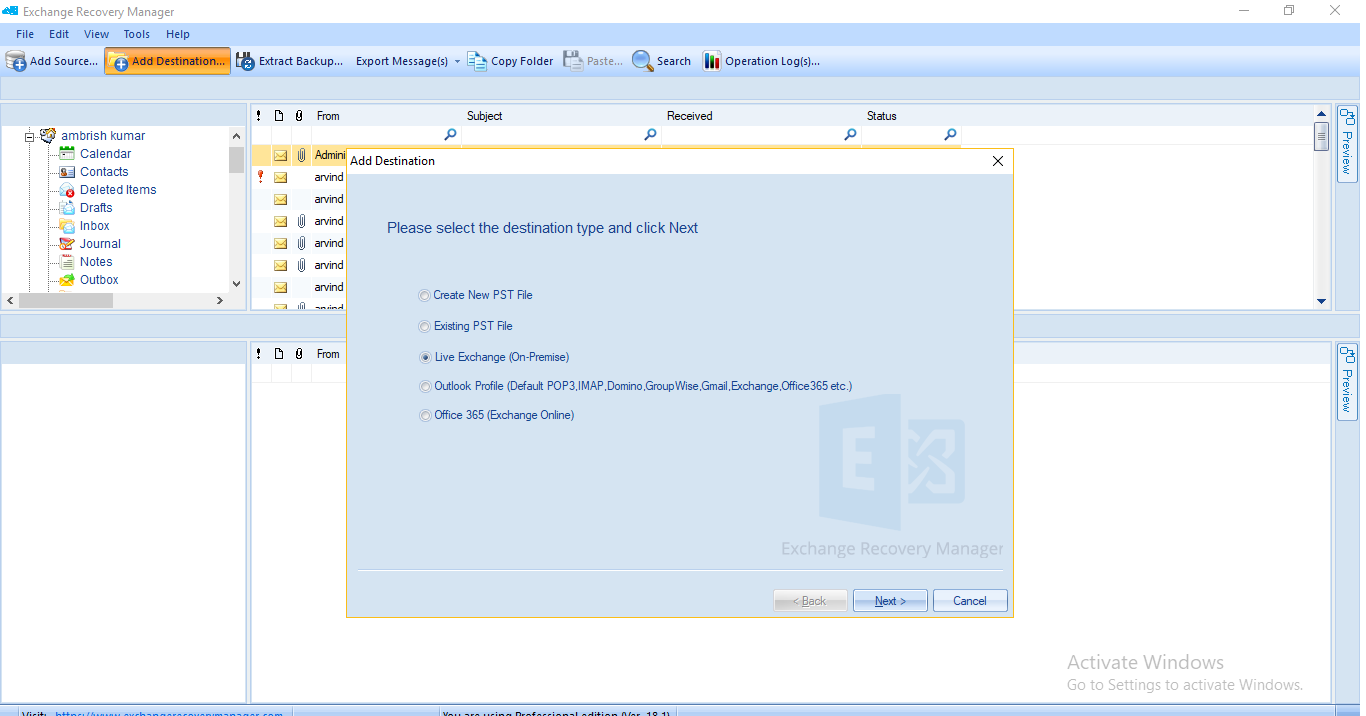The image size is (1366, 716).
Task: Click the ambrish kumar mailbox icon
Action: [x=48, y=136]
